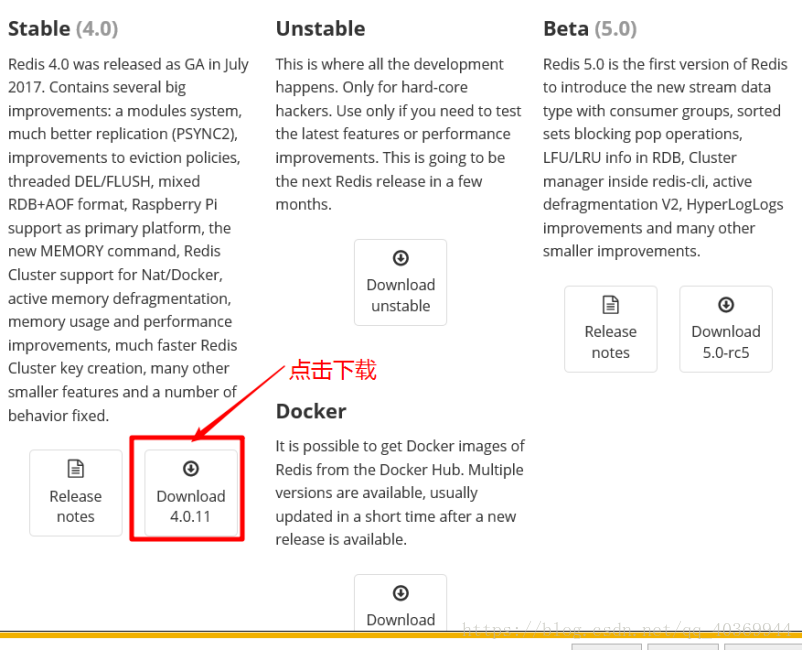This screenshot has height=650, width=803.
Task: Click the 'Unstable' section heading
Action: coord(321,29)
